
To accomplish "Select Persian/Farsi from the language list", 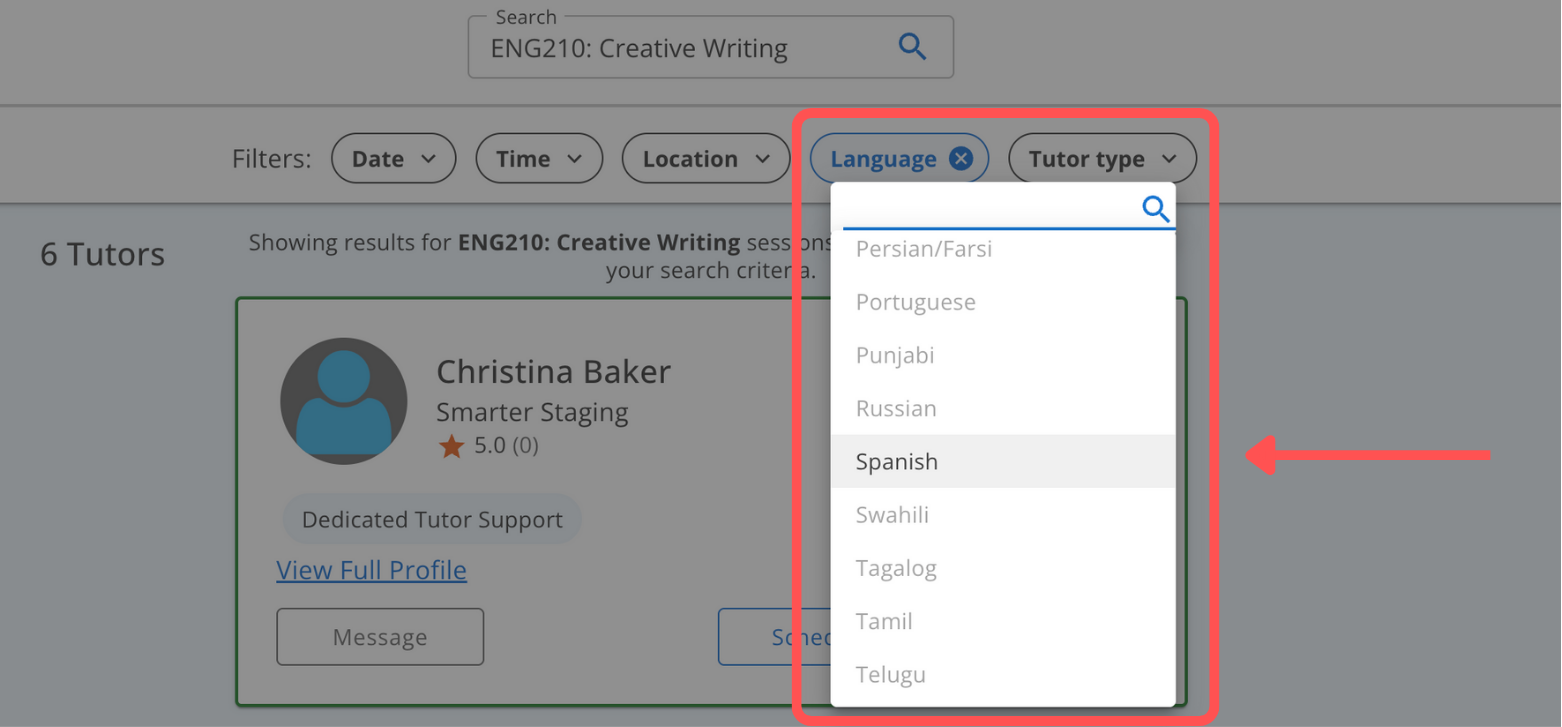I will coord(1003,249).
